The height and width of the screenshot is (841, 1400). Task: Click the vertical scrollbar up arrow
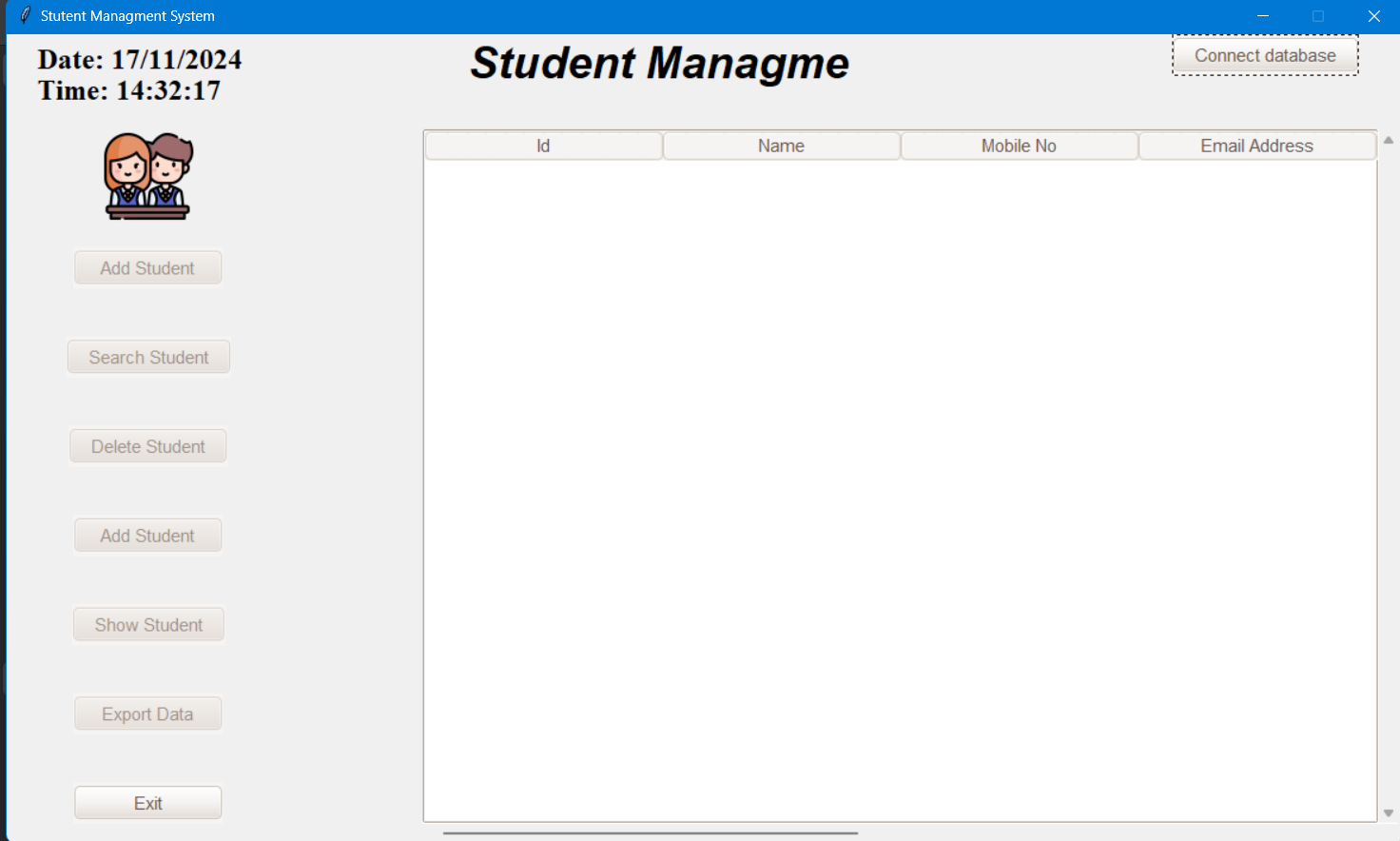(1389, 140)
